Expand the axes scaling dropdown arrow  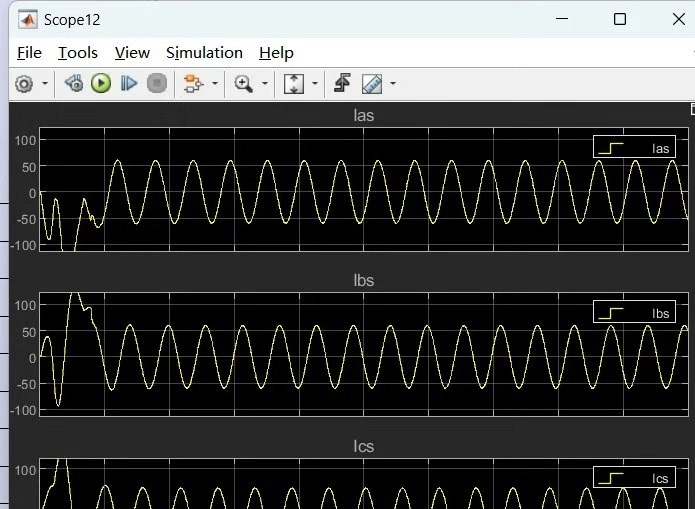[x=315, y=83]
